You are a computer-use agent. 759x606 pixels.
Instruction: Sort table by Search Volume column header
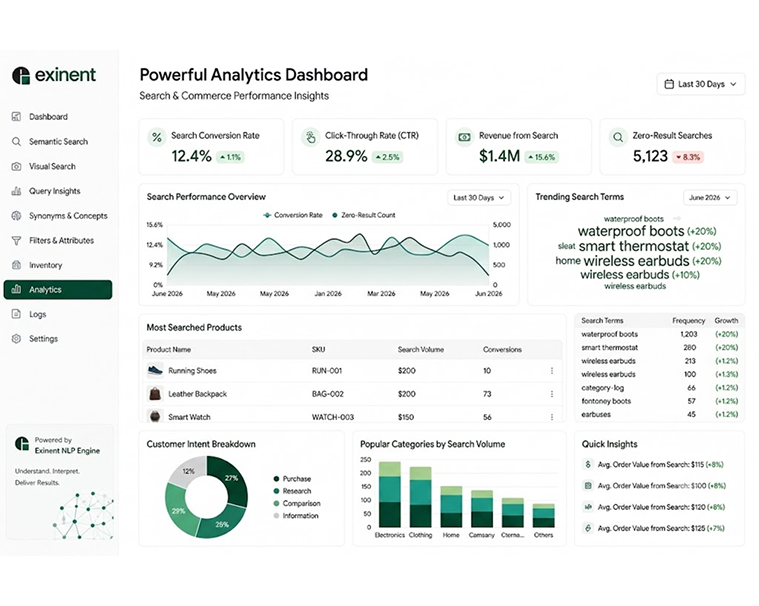[x=421, y=349]
